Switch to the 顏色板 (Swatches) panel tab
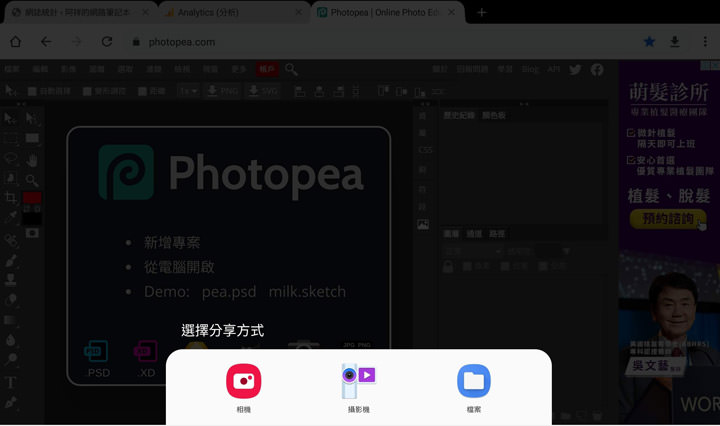This screenshot has width=720, height=426. [x=494, y=115]
